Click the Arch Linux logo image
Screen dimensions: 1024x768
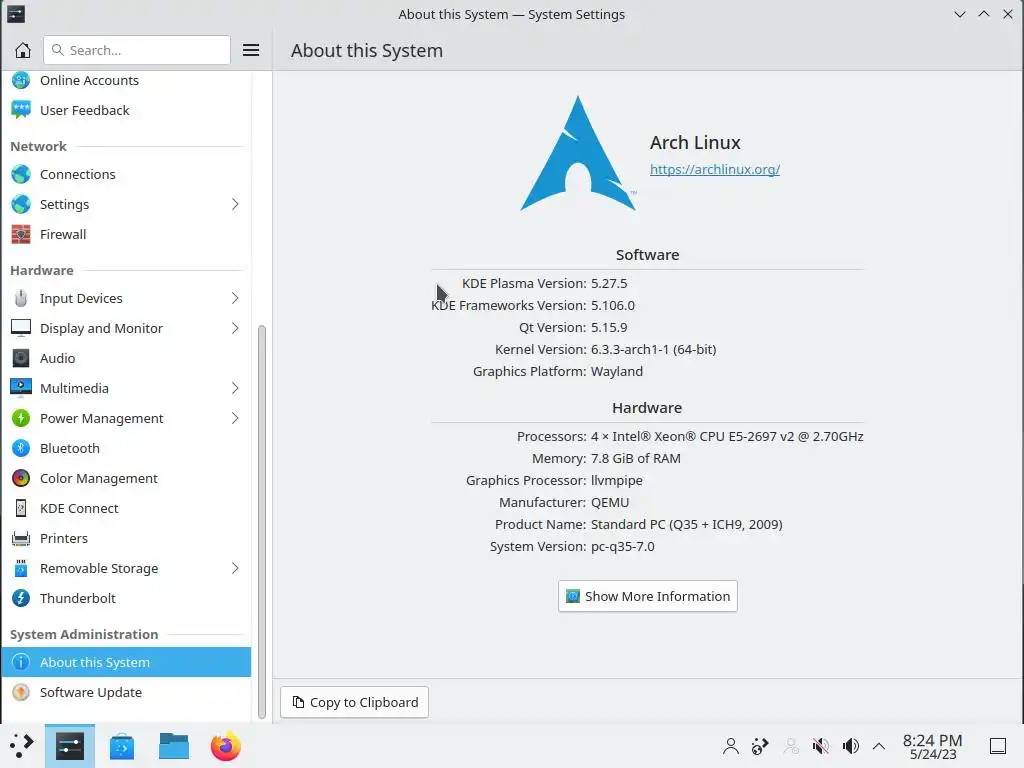pos(578,153)
